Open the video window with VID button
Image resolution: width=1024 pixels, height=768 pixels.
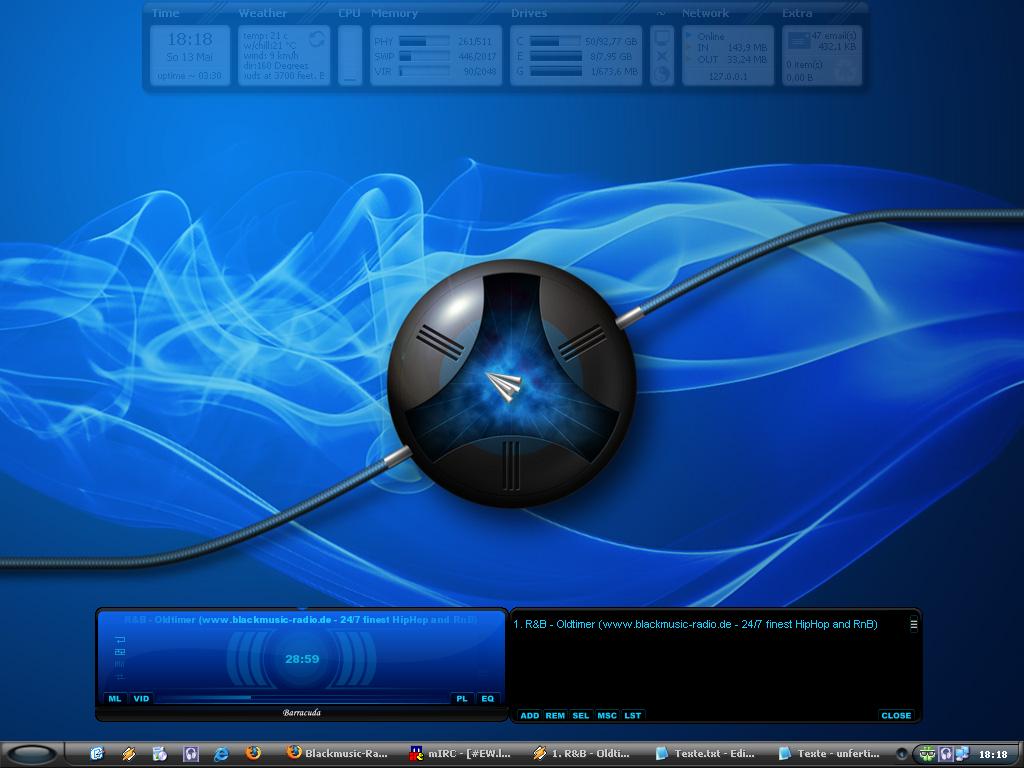(141, 698)
